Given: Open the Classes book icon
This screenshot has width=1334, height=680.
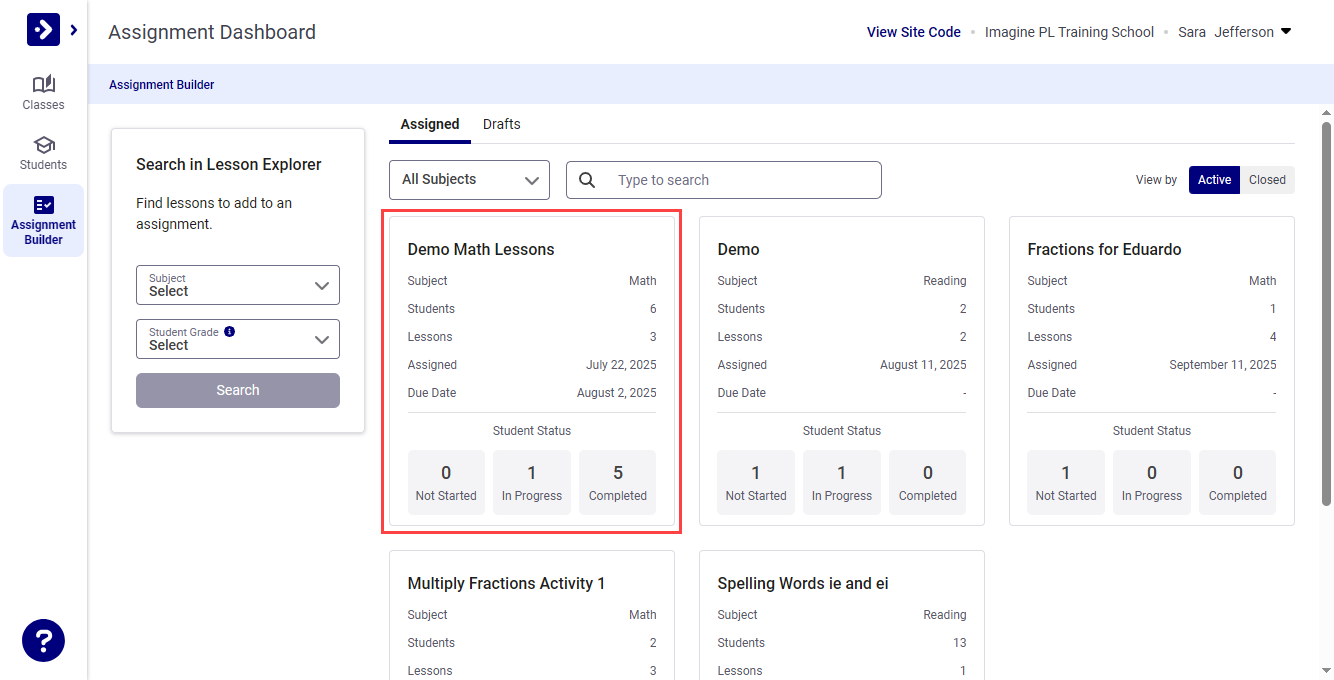Looking at the screenshot, I should pos(43,84).
